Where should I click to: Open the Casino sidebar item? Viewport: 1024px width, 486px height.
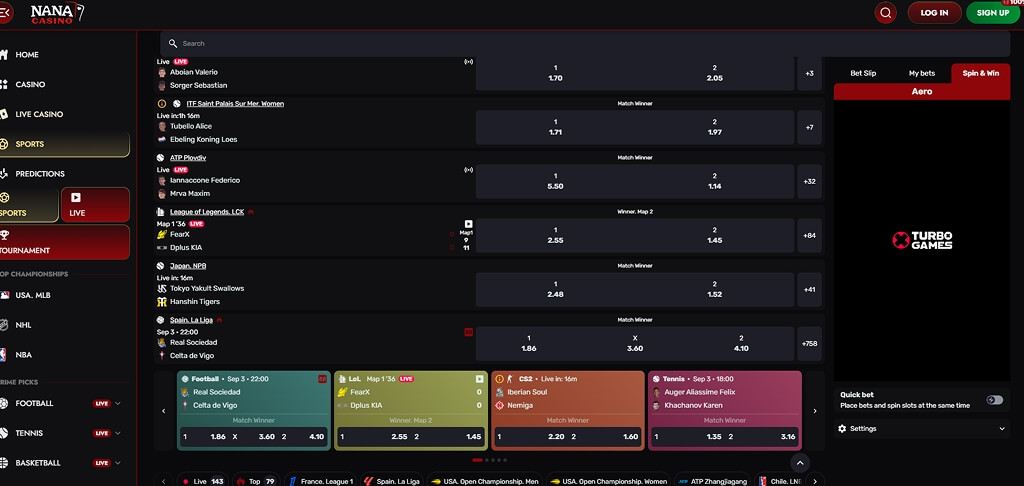click(x=30, y=84)
